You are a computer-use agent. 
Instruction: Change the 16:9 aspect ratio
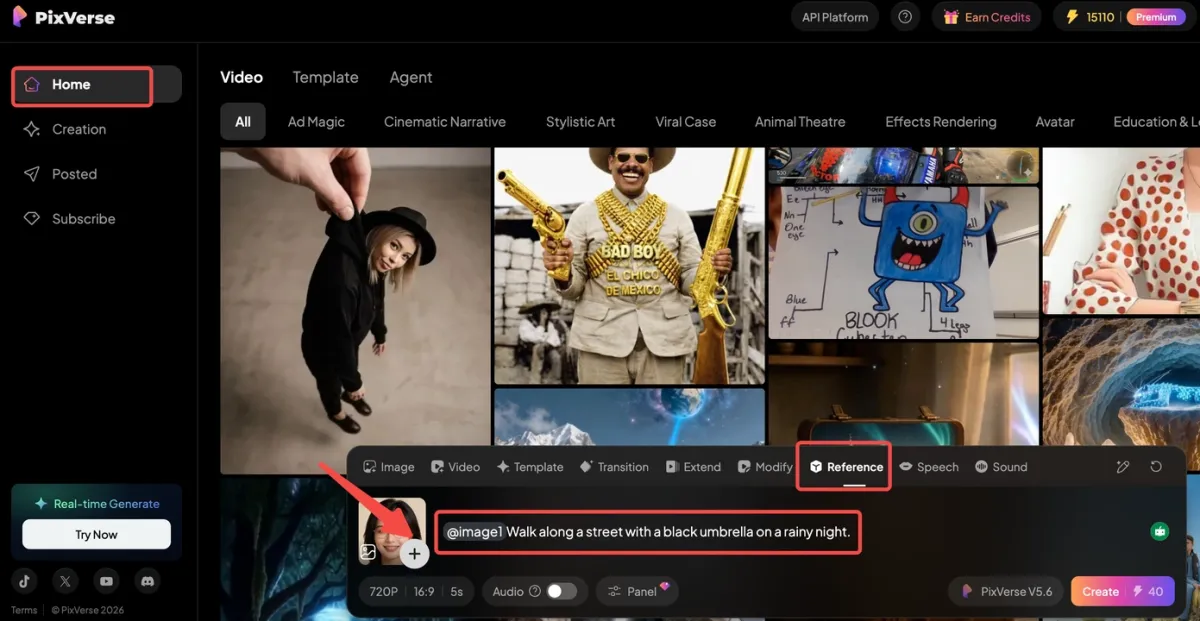(424, 591)
